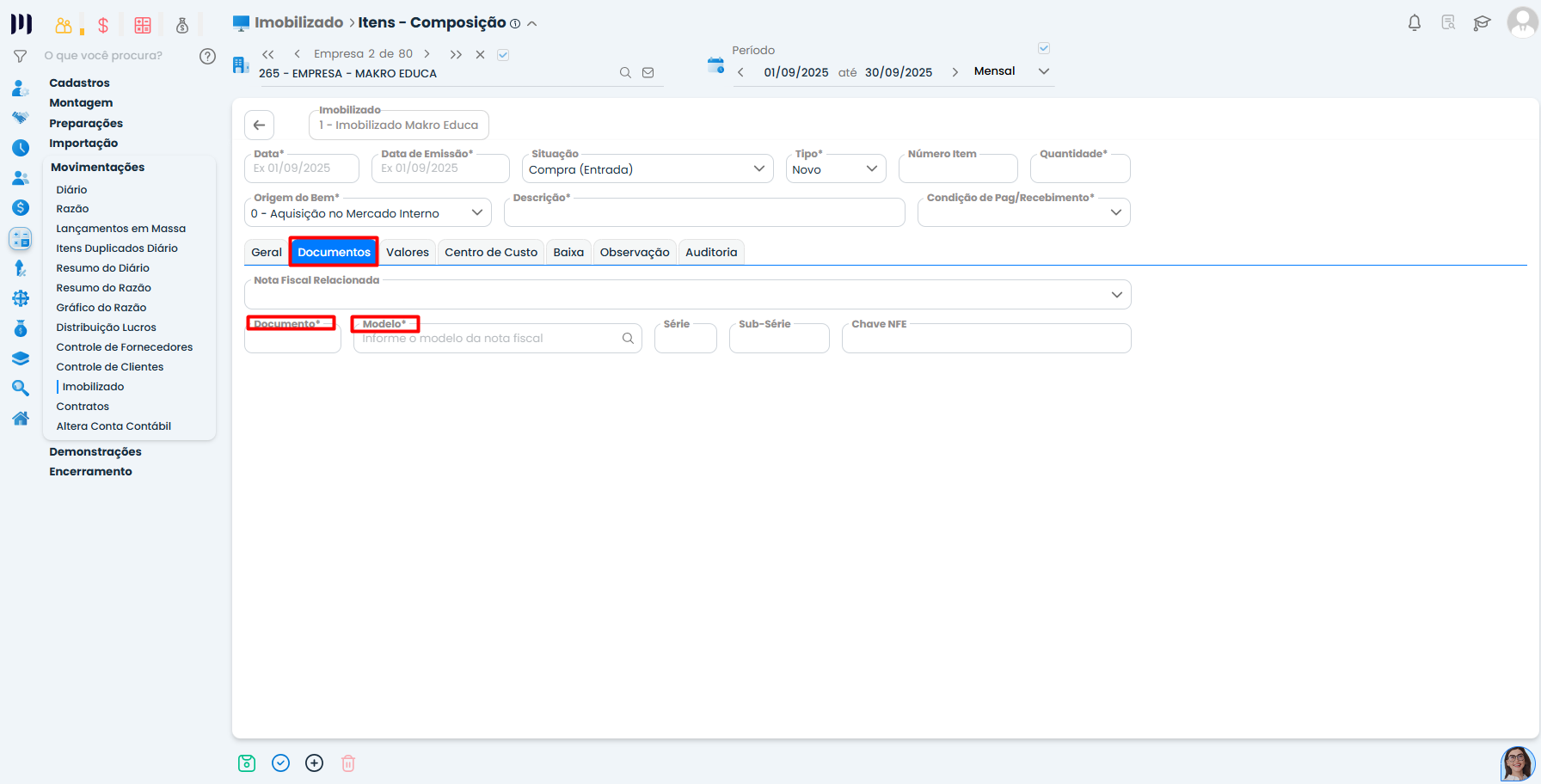Click the Chave NFE input field
Screen dimensions: 1541x784
point(985,340)
